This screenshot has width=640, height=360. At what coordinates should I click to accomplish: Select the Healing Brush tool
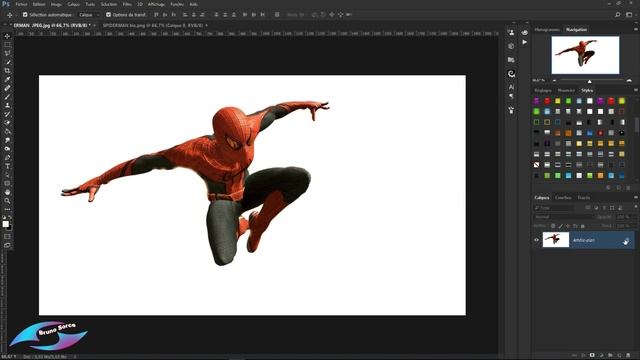tap(7, 88)
